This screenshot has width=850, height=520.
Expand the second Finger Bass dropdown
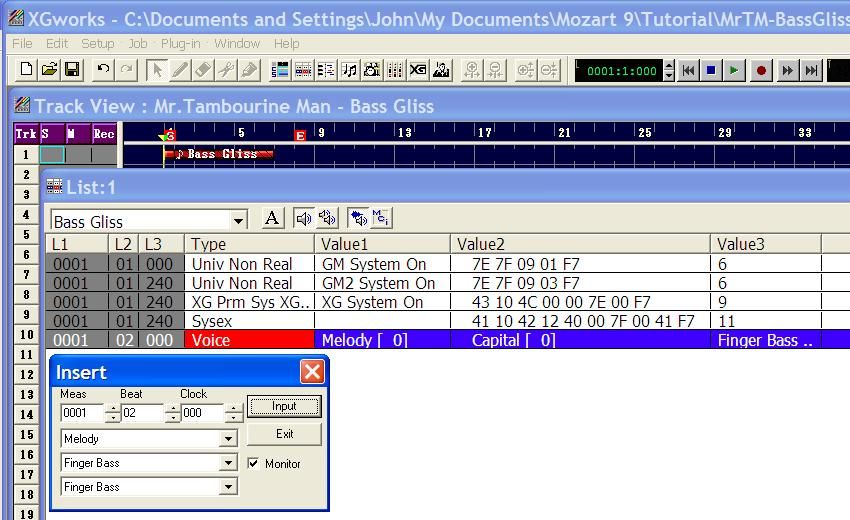click(x=229, y=486)
